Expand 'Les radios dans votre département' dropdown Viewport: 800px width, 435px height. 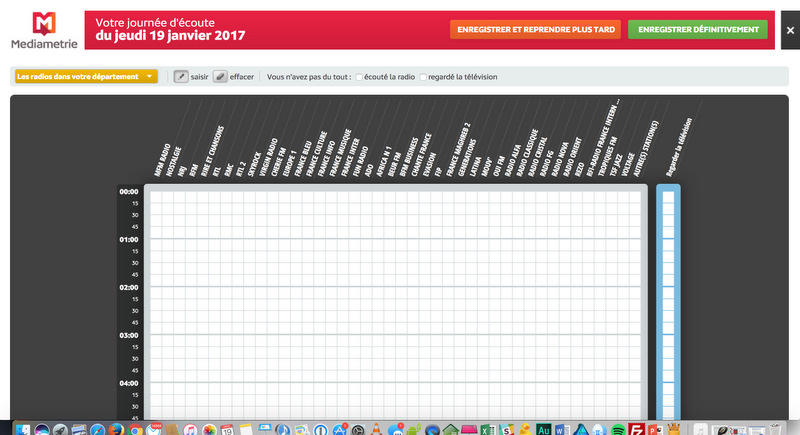[86, 76]
